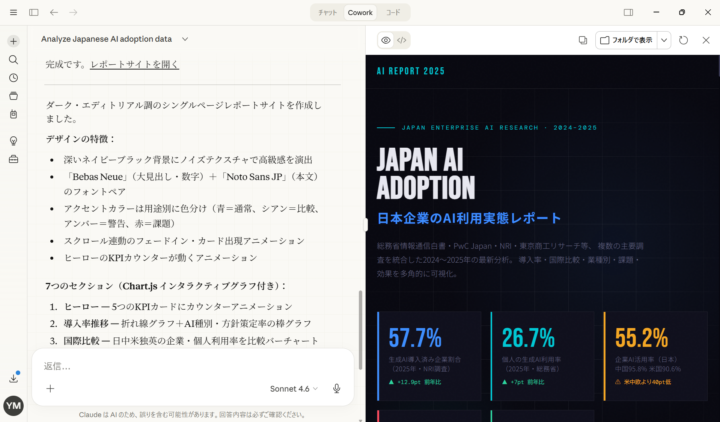Toggle the right side panel layout icon
Screen dimensions: 720x422
(628, 12)
